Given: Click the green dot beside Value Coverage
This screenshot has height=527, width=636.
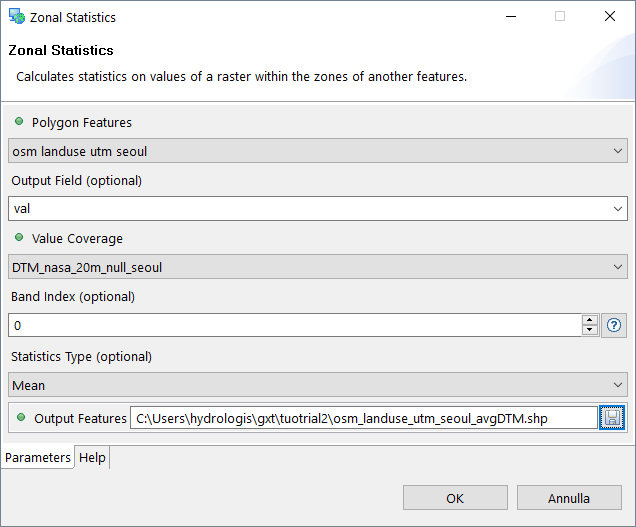Looking at the screenshot, I should [x=18, y=238].
